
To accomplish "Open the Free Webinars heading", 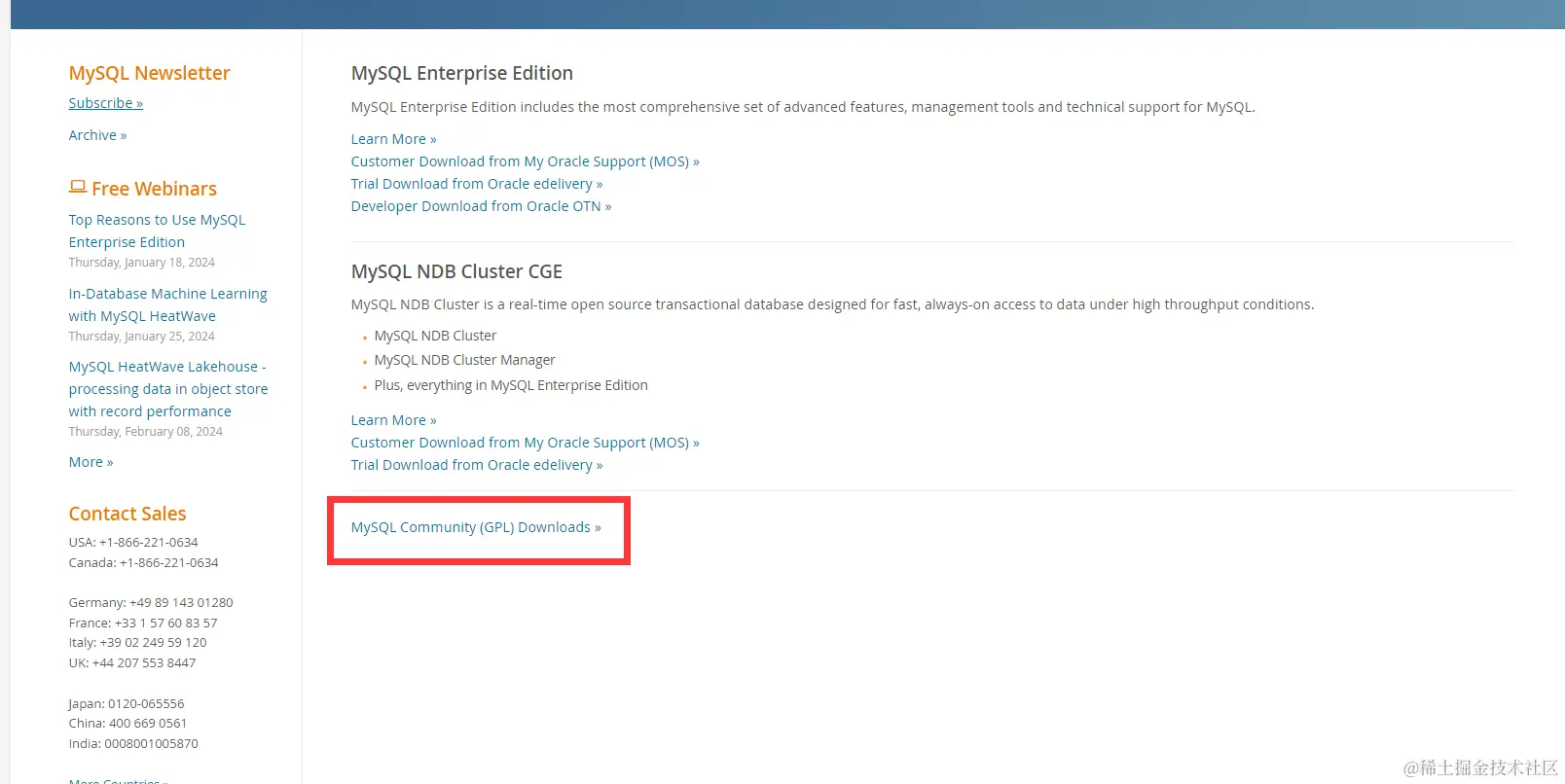I will (x=154, y=189).
